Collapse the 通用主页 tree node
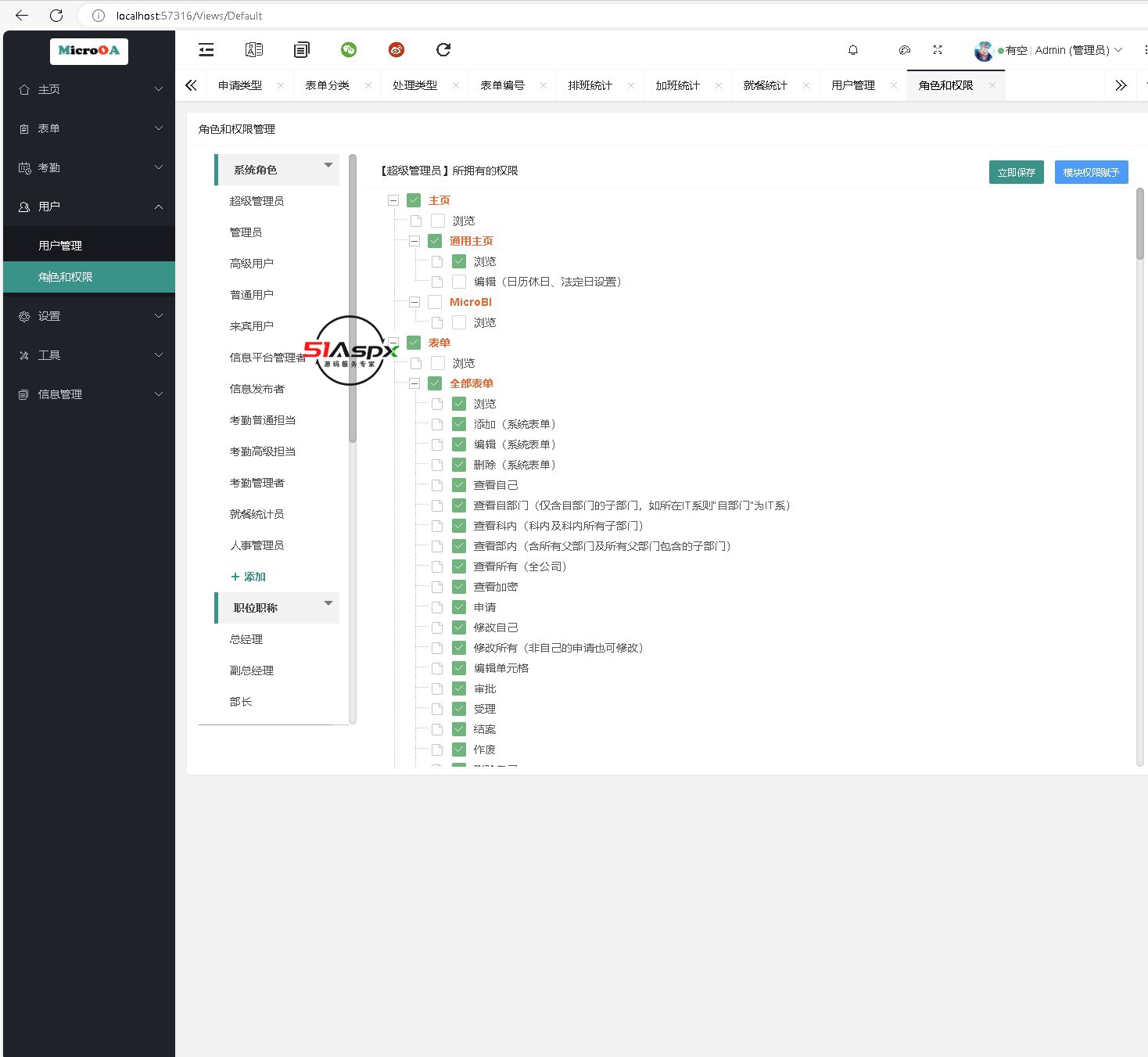This screenshot has height=1057, width=1148. pos(414,241)
